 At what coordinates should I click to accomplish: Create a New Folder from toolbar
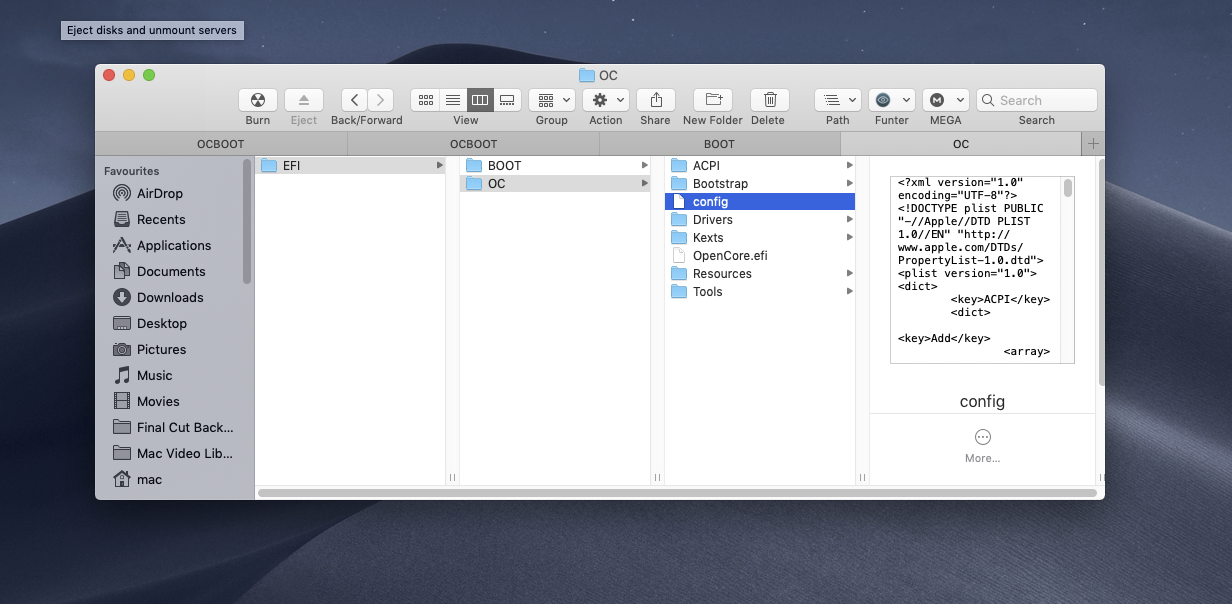click(x=713, y=100)
